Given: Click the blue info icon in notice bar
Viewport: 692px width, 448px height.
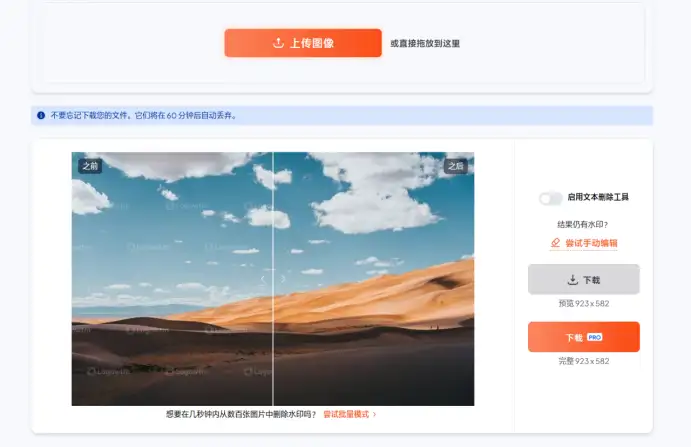Looking at the screenshot, I should 41,116.
